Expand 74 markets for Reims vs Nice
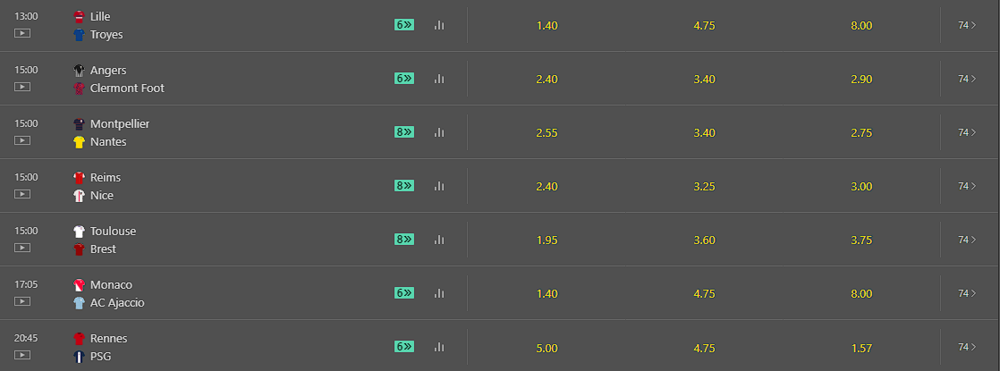Image resolution: width=1000 pixels, height=371 pixels. tap(967, 186)
